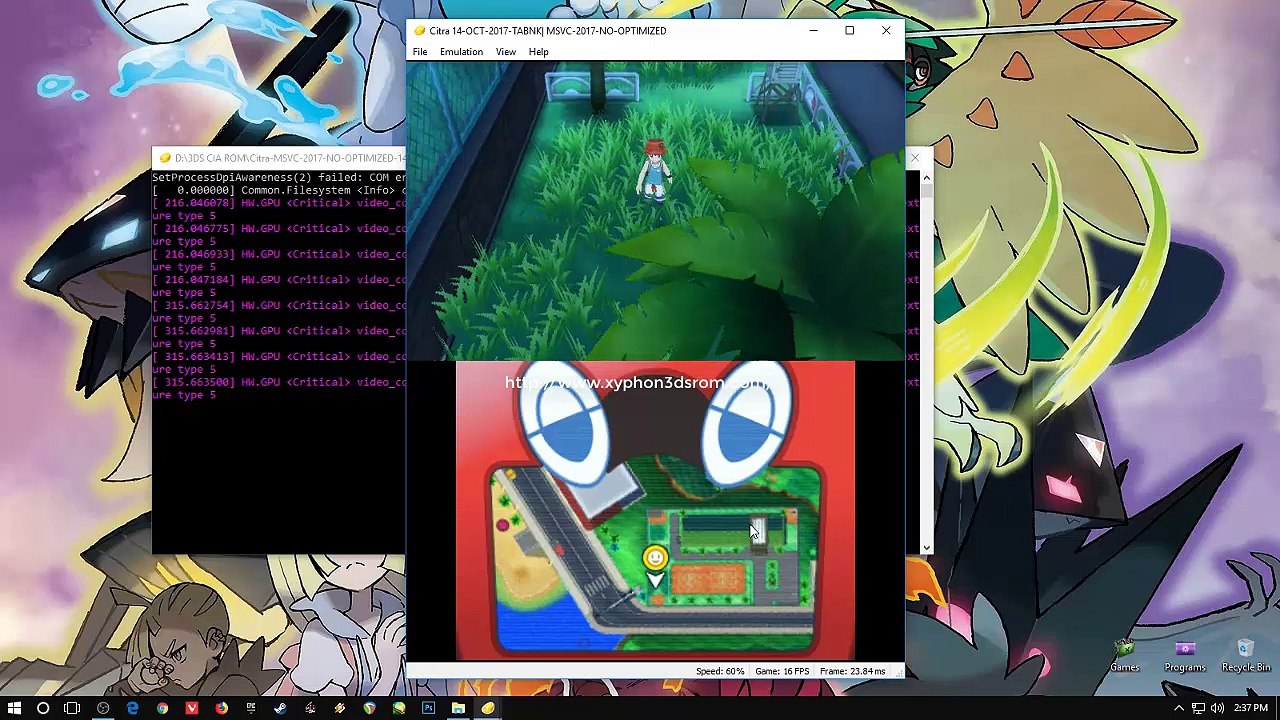Launch Google Chrome from the taskbar
This screenshot has height=720, width=1280.
pos(162,708)
